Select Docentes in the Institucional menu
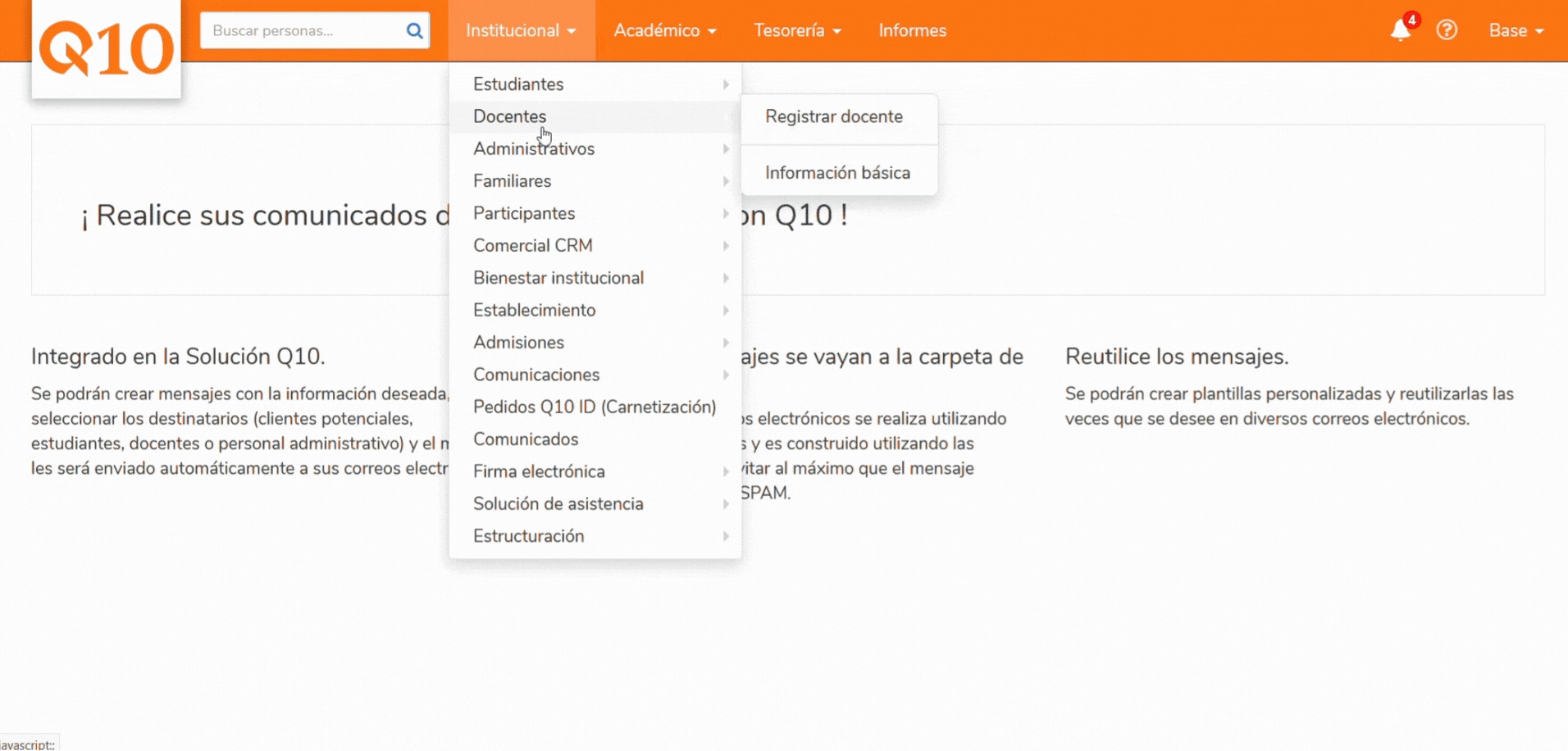This screenshot has height=751, width=1568. [595, 116]
